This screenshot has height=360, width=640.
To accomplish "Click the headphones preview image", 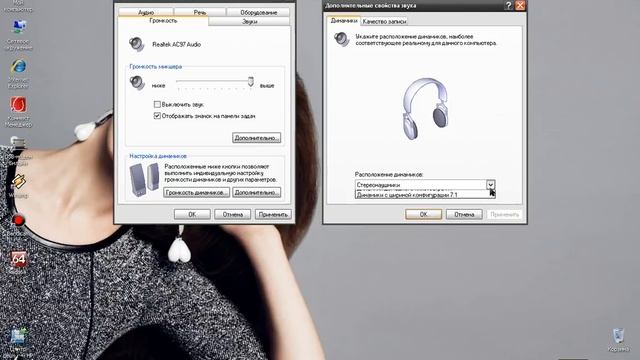I will point(425,109).
